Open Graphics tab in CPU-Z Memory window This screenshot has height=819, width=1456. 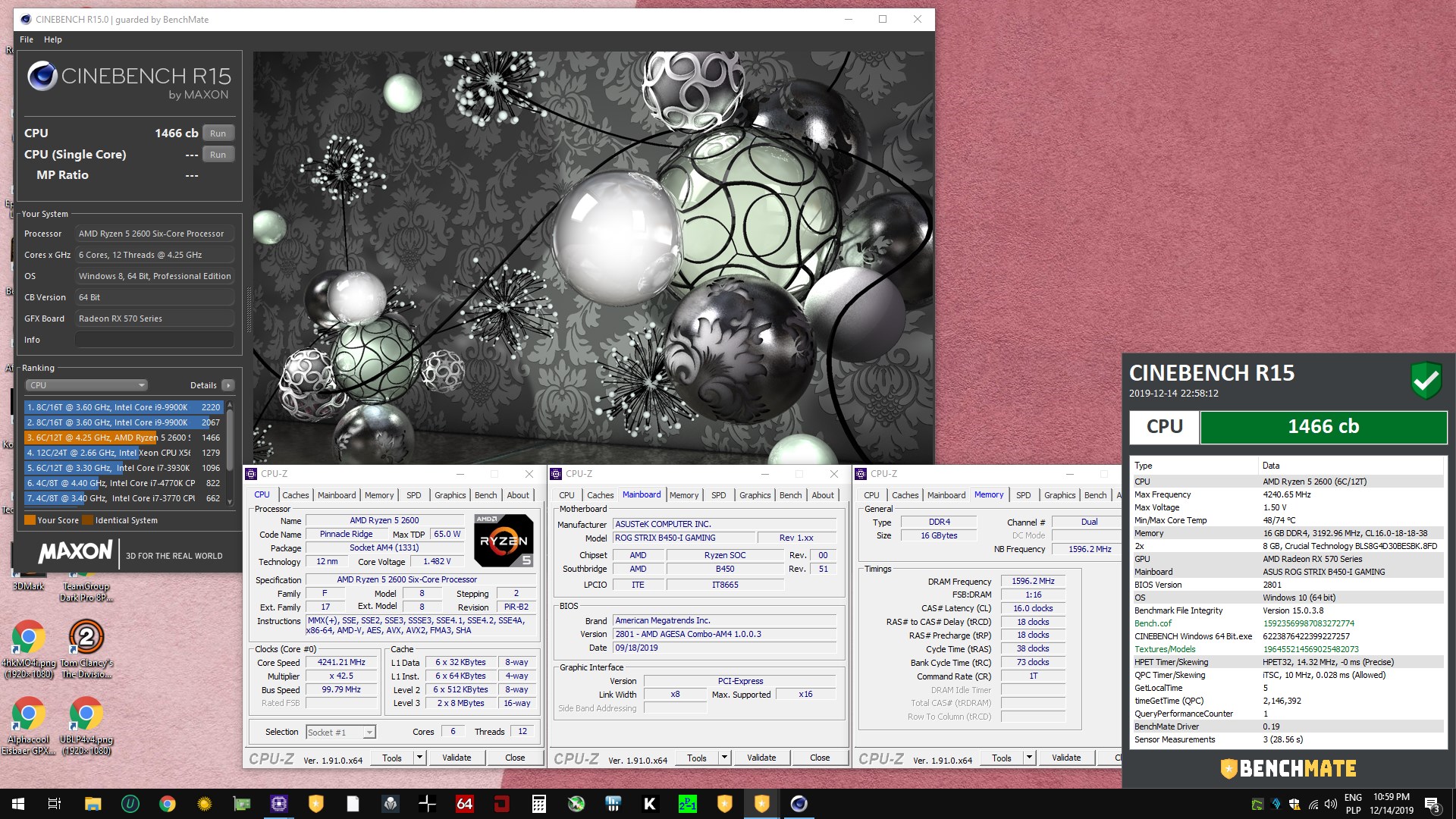click(1059, 495)
